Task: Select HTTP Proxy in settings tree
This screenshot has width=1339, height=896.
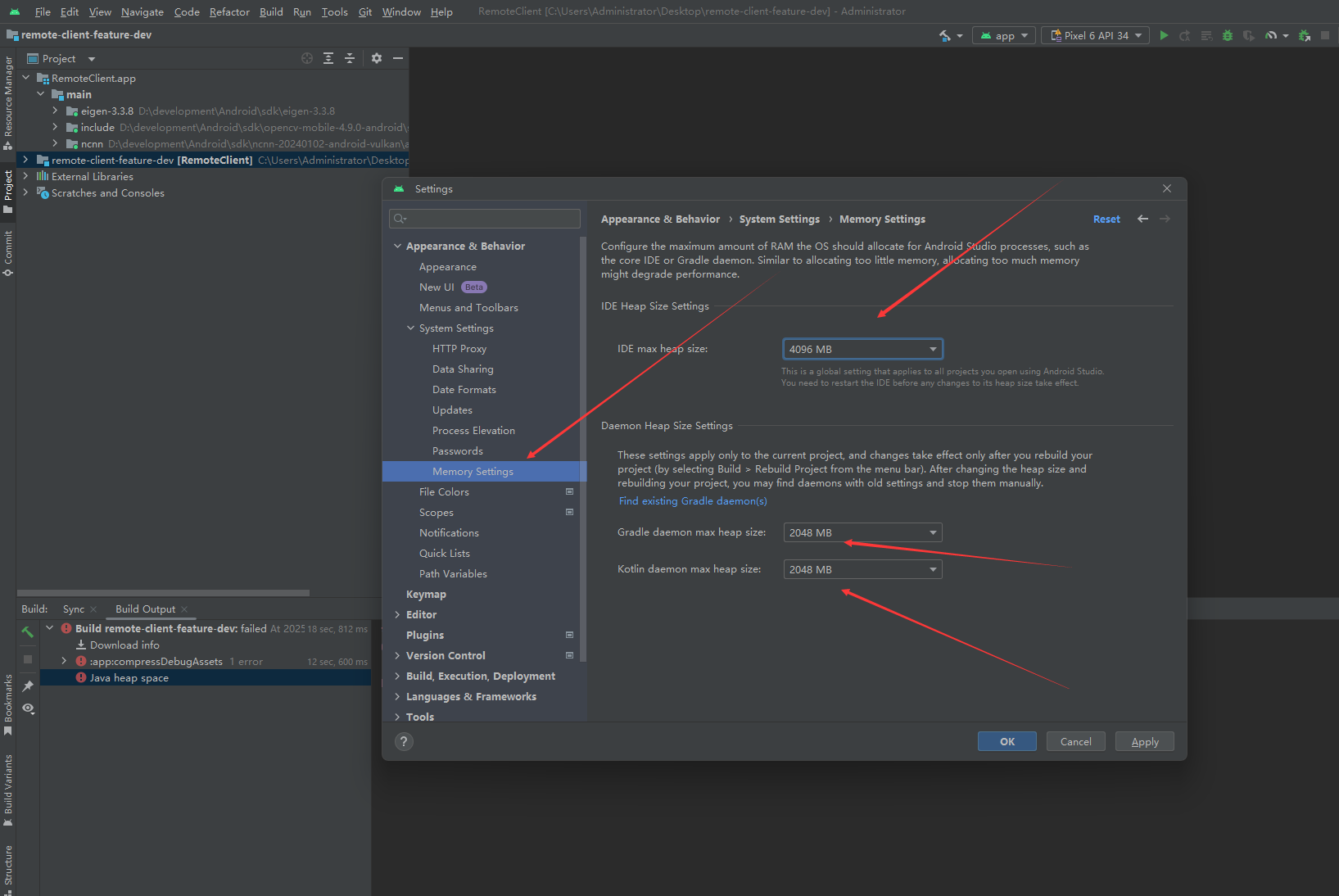Action: click(459, 348)
